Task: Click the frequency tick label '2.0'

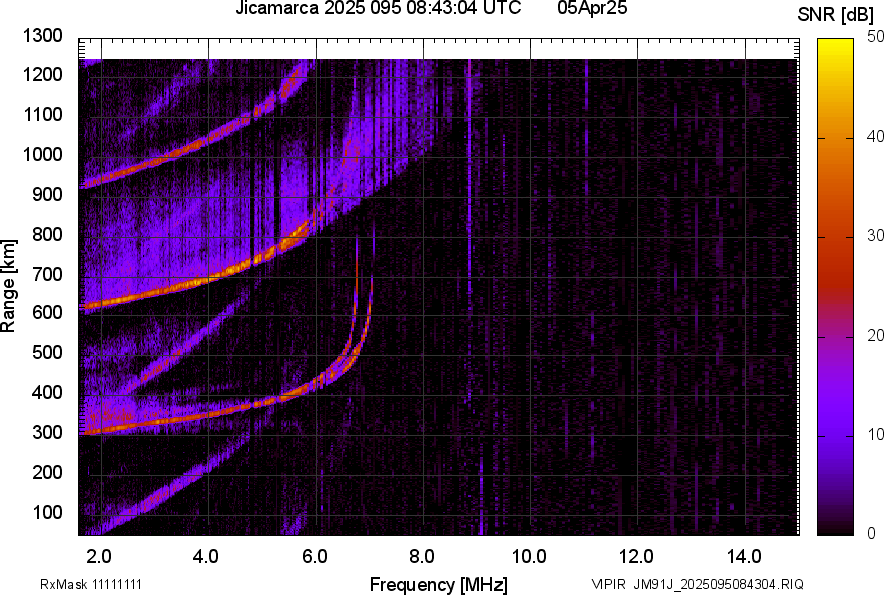Action: click(99, 557)
